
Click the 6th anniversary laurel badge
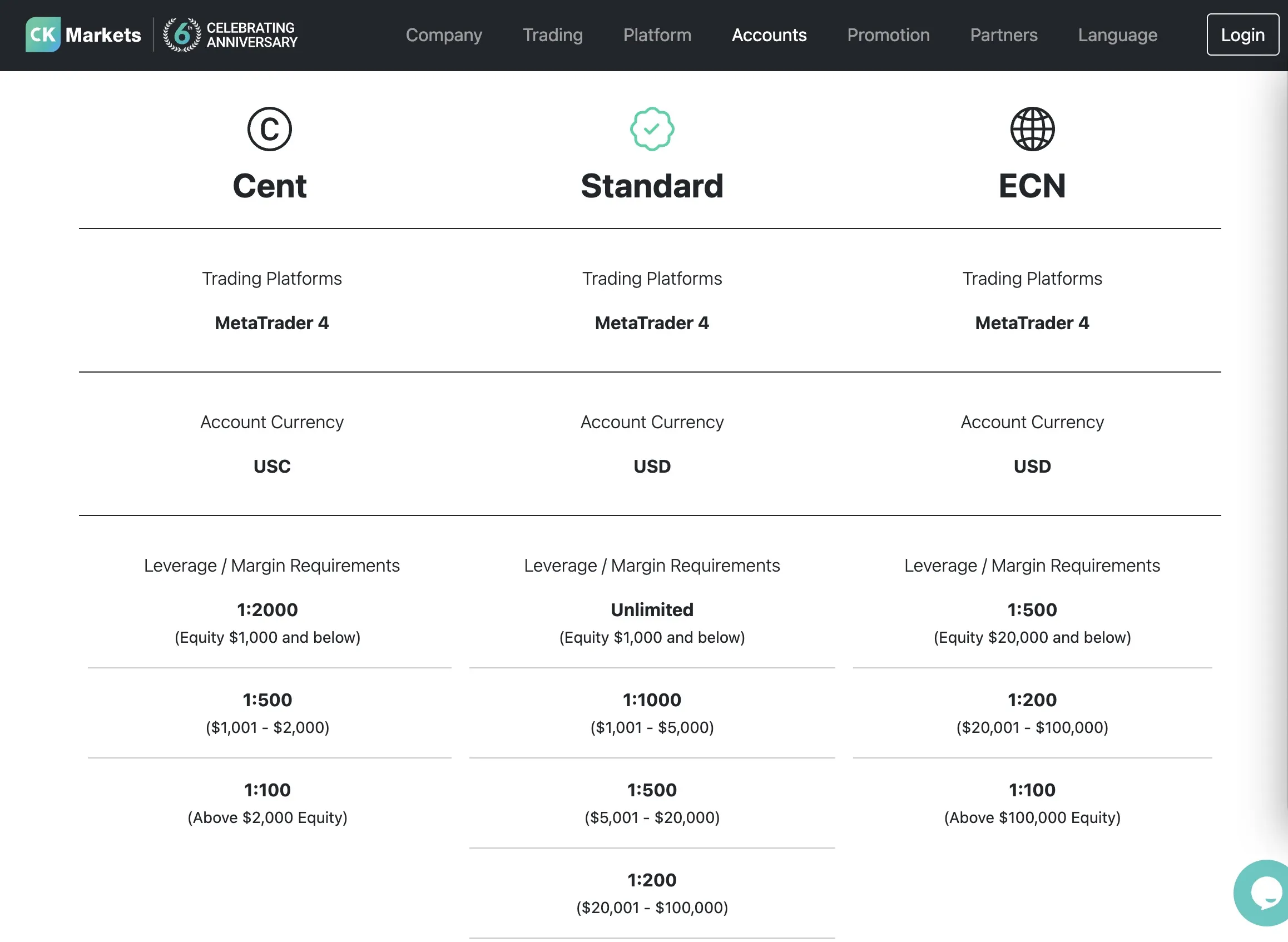(x=182, y=35)
